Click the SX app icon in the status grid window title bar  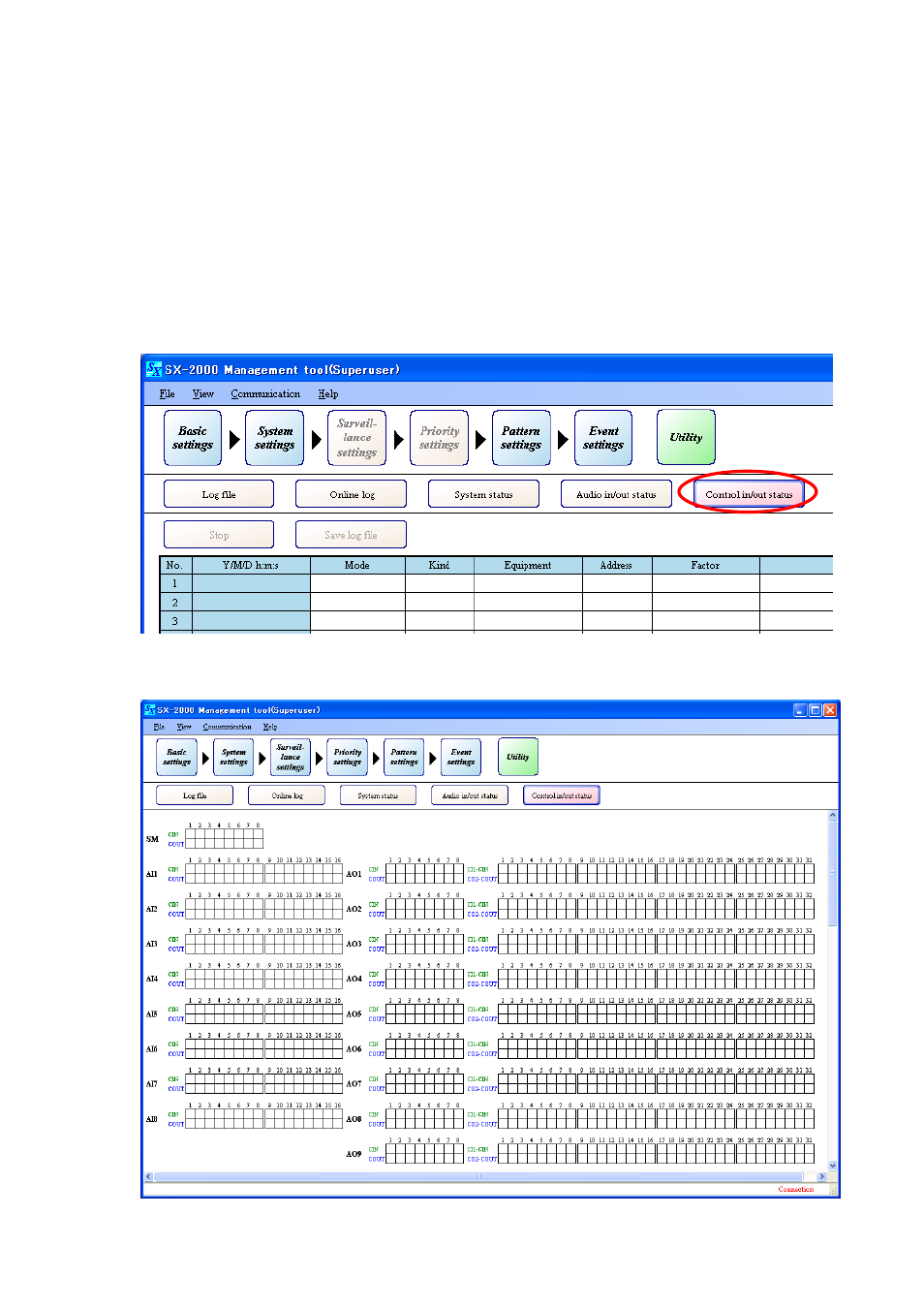coord(149,710)
